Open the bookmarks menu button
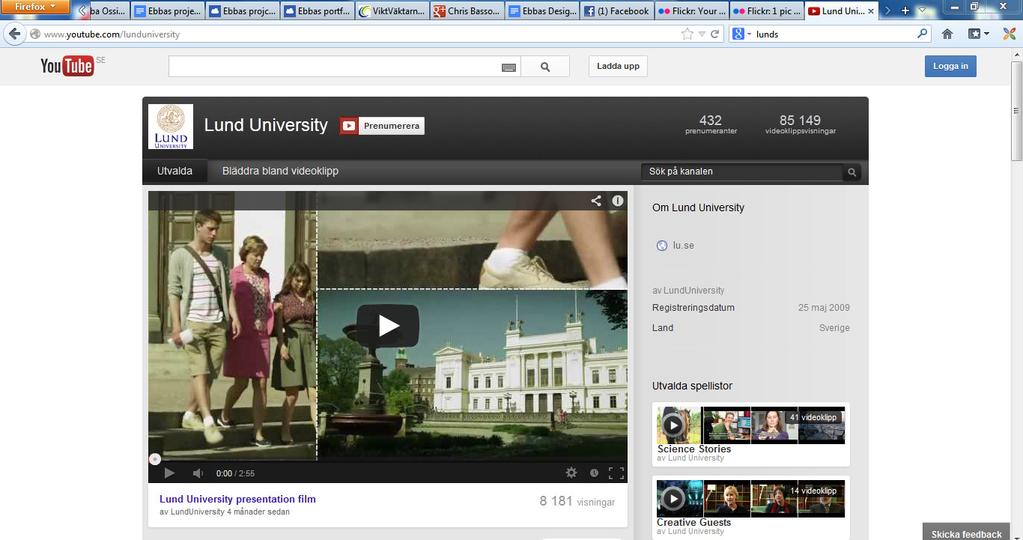 (x=978, y=34)
